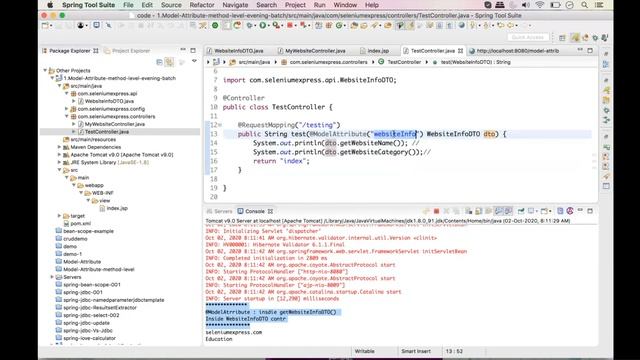Collapse code folding at line 12

coord(220,125)
